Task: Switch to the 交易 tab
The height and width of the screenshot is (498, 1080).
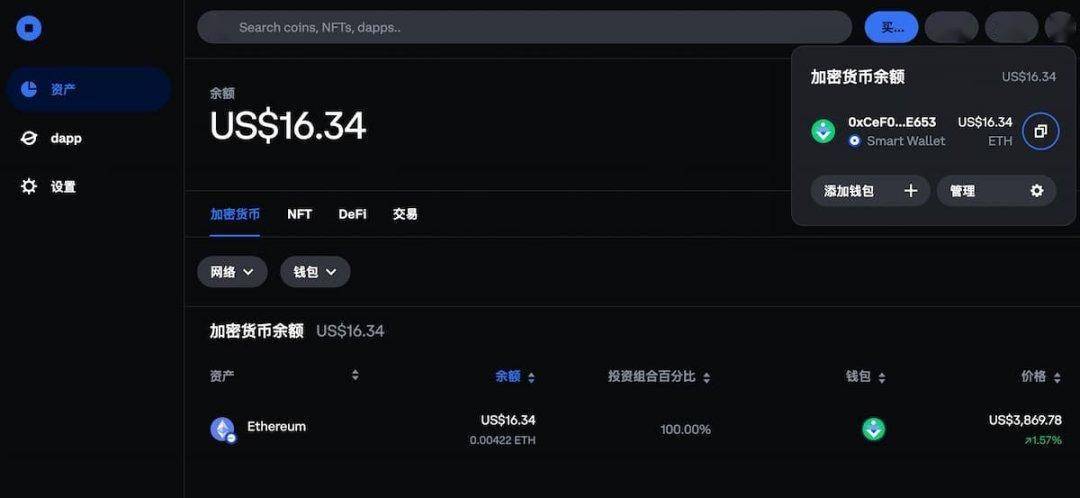Action: [405, 214]
